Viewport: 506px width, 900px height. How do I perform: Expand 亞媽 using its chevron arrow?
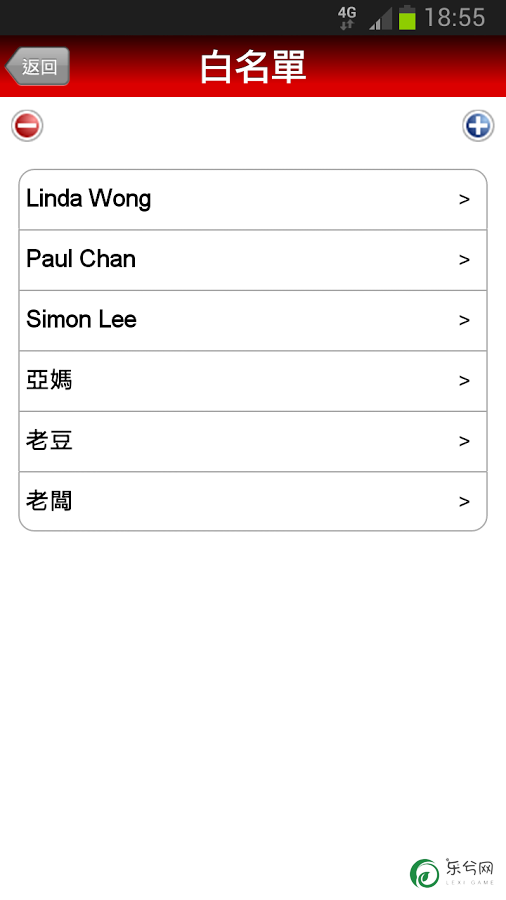464,381
